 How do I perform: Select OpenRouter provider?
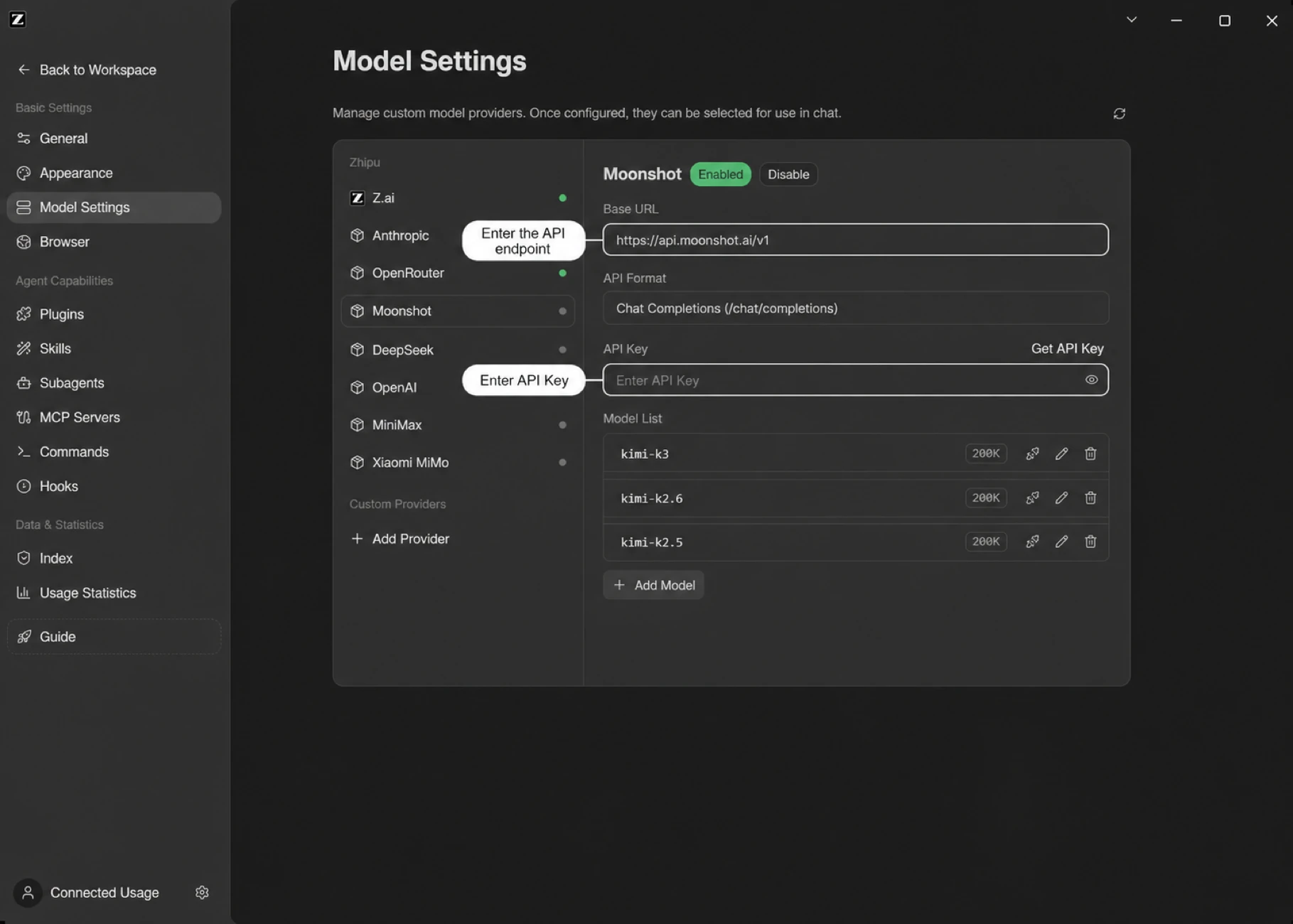pyautogui.click(x=458, y=273)
